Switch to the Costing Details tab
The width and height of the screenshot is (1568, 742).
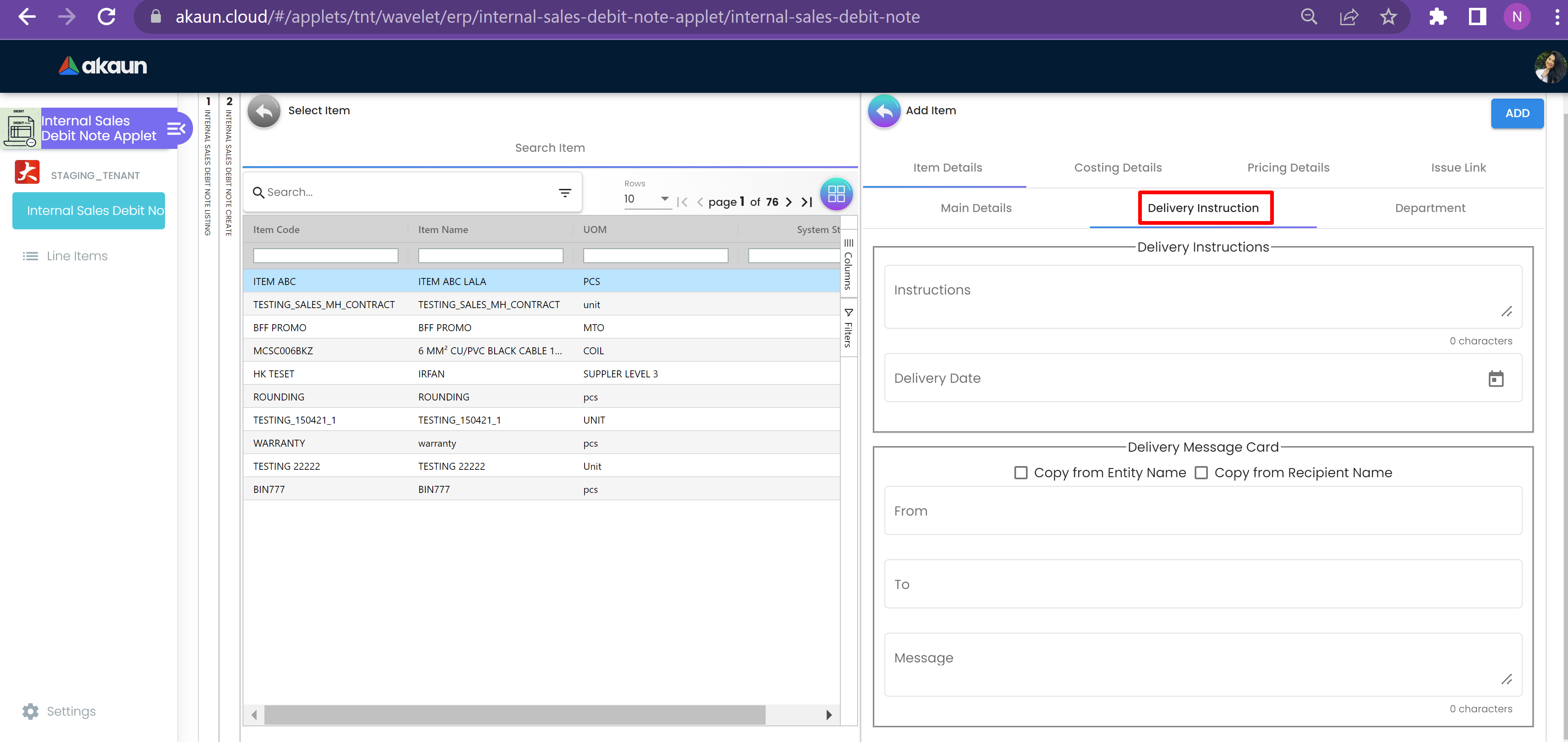click(x=1118, y=167)
